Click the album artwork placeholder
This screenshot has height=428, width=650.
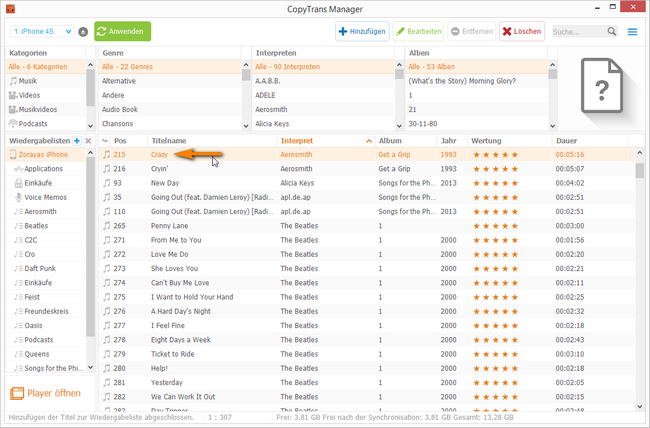pyautogui.click(x=598, y=89)
